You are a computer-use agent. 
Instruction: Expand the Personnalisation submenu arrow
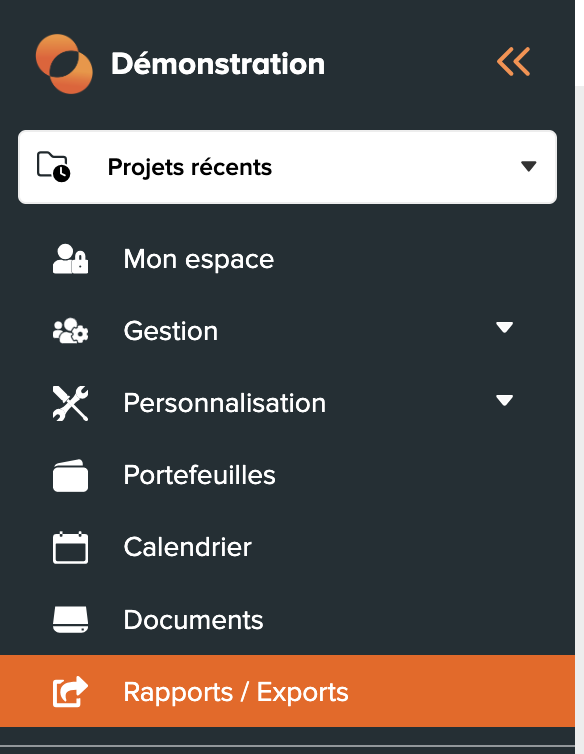tap(504, 400)
